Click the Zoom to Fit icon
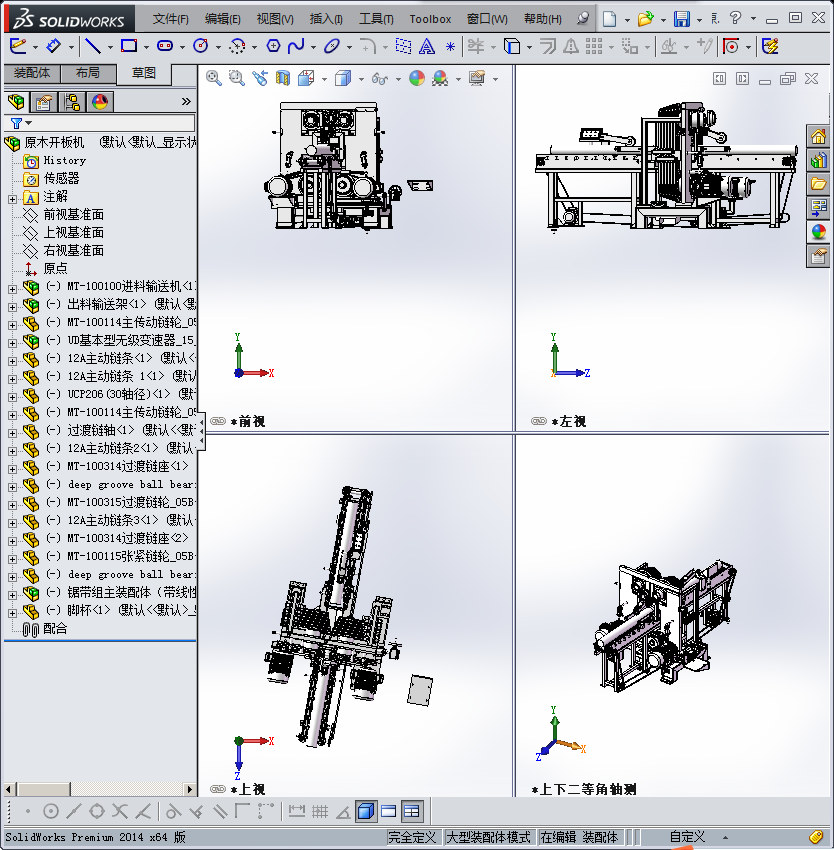Image resolution: width=834 pixels, height=850 pixels. 213,78
